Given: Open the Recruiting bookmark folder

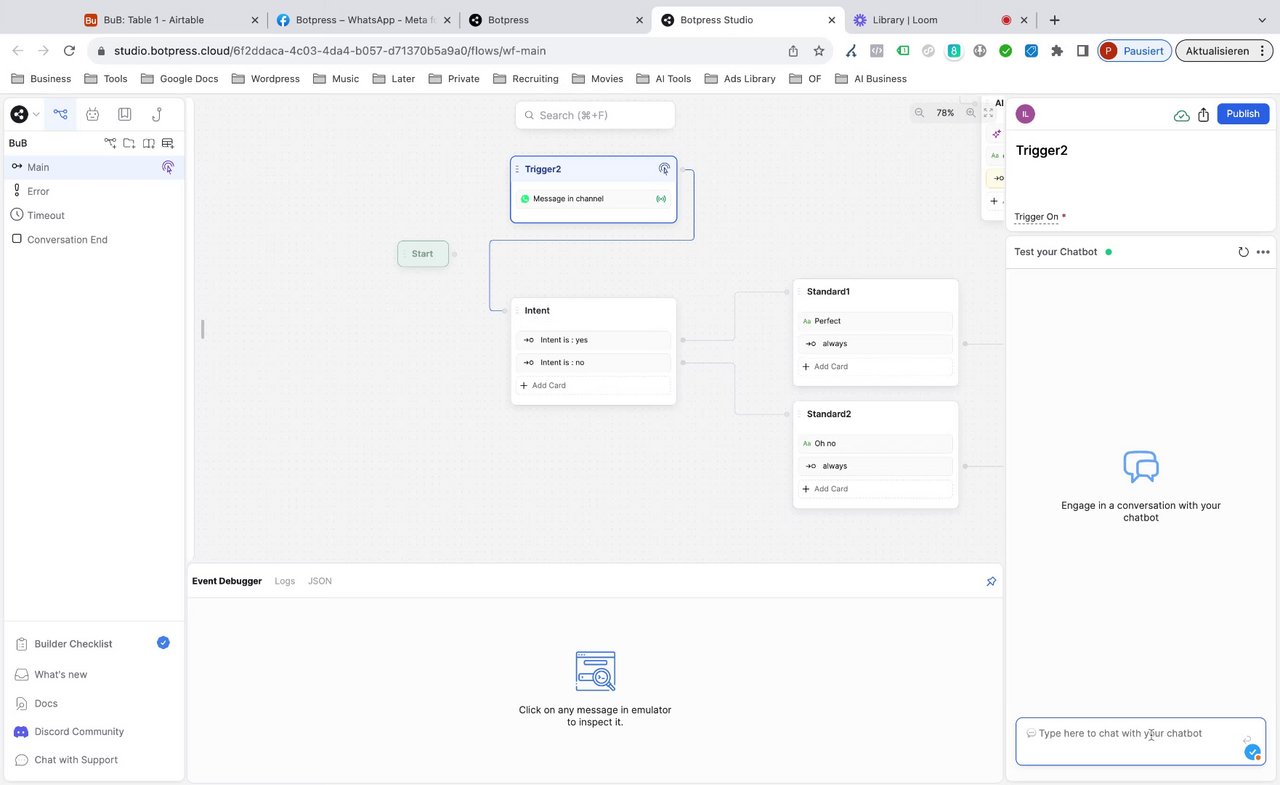Looking at the screenshot, I should (x=525, y=79).
